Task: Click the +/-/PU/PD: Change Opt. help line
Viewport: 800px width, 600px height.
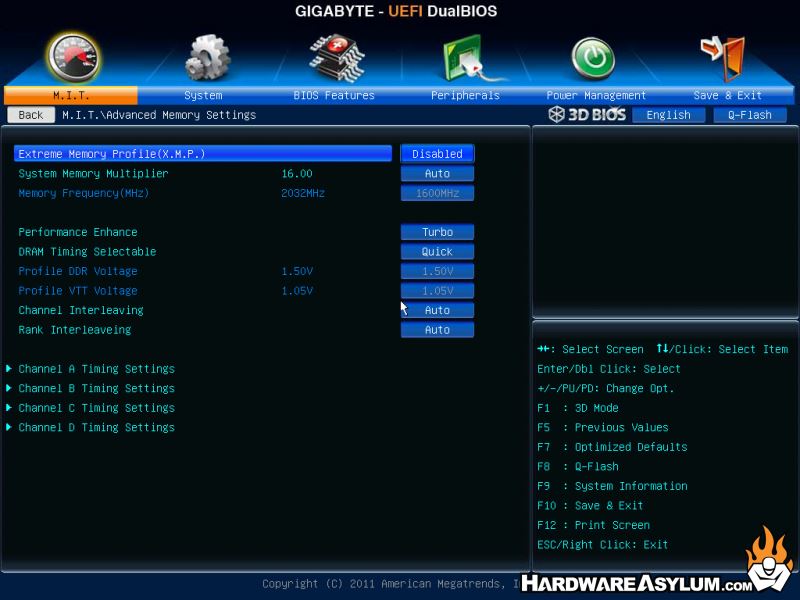Action: click(x=606, y=388)
